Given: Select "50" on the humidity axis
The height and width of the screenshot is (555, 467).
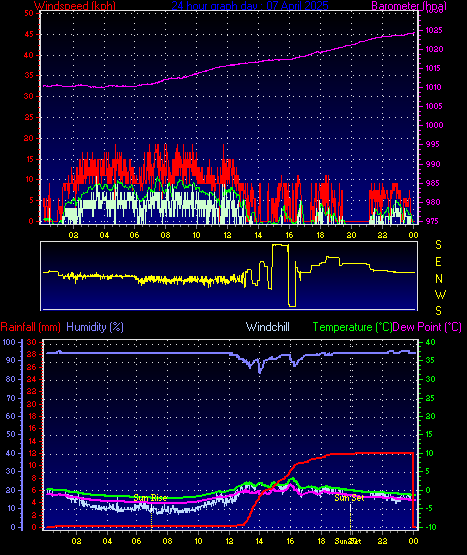Looking at the screenshot, I should click(11, 434).
